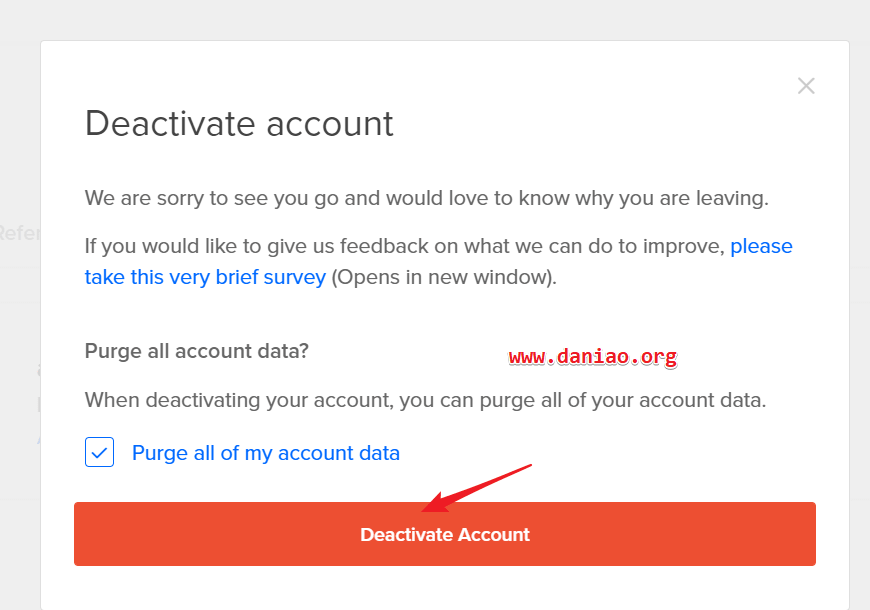This screenshot has height=610, width=870.
Task: Click the 'If you would like to give us feedback' text
Action: pos(404,246)
